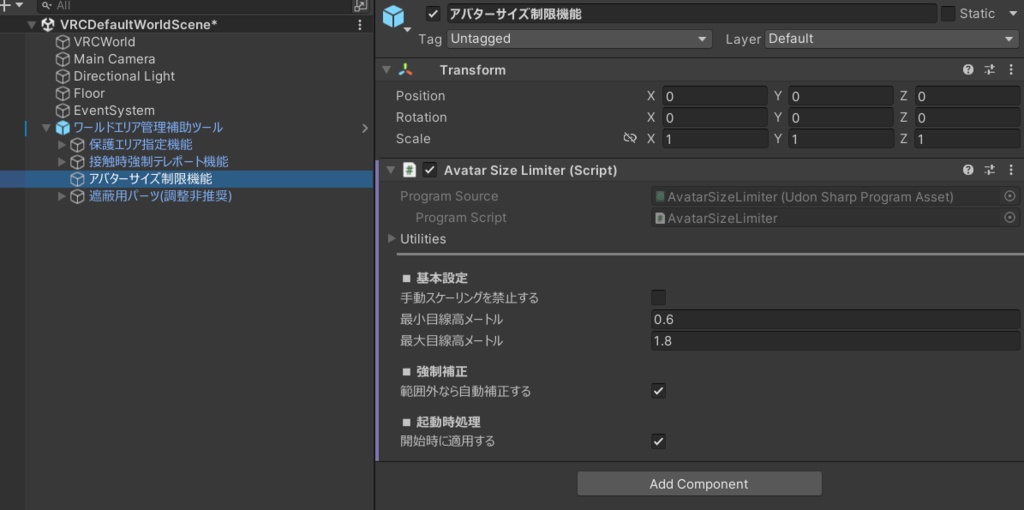Uncheck 範囲外なら自動補正する

(658, 392)
